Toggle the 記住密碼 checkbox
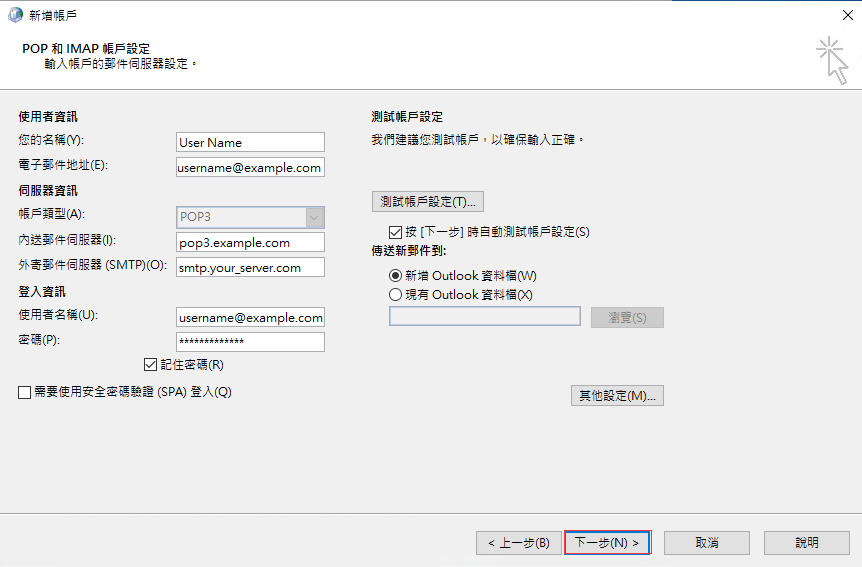The height and width of the screenshot is (567, 862). pos(151,365)
